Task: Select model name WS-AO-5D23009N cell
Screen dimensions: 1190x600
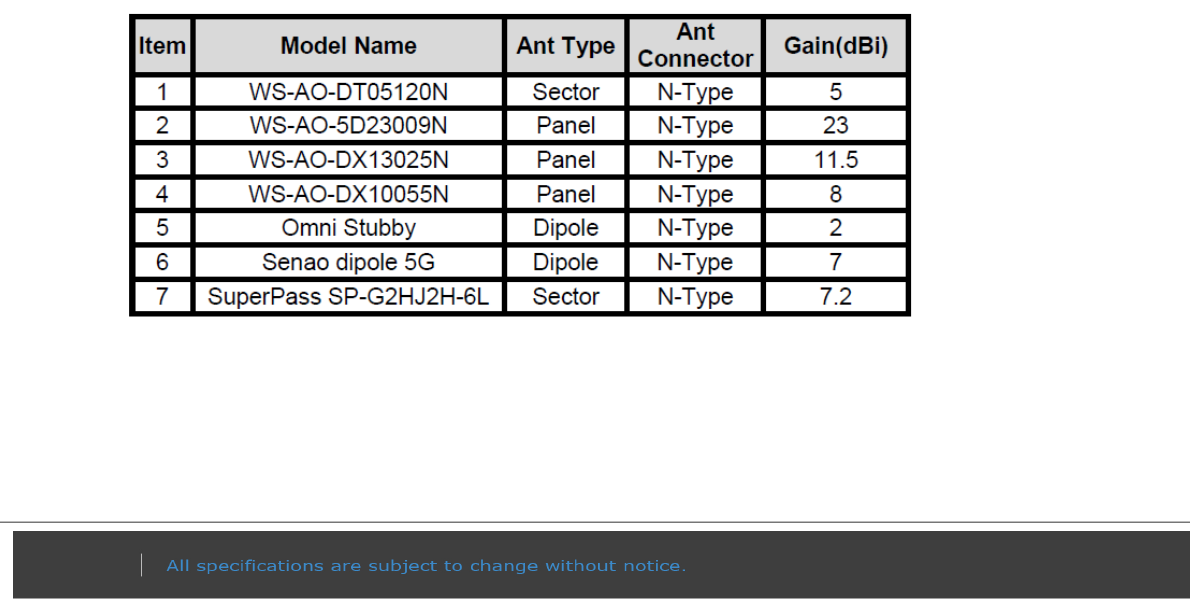Action: tap(348, 126)
